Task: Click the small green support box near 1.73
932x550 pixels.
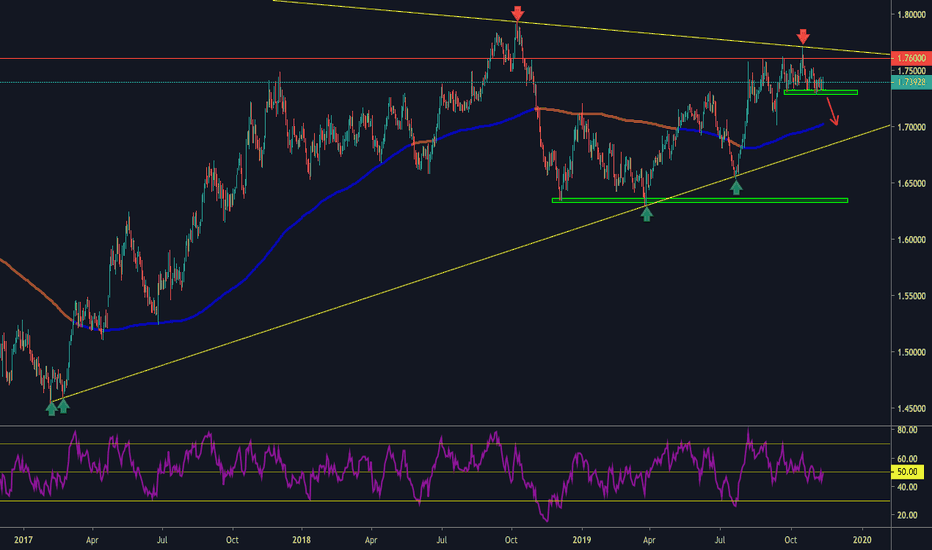Action: click(x=821, y=92)
